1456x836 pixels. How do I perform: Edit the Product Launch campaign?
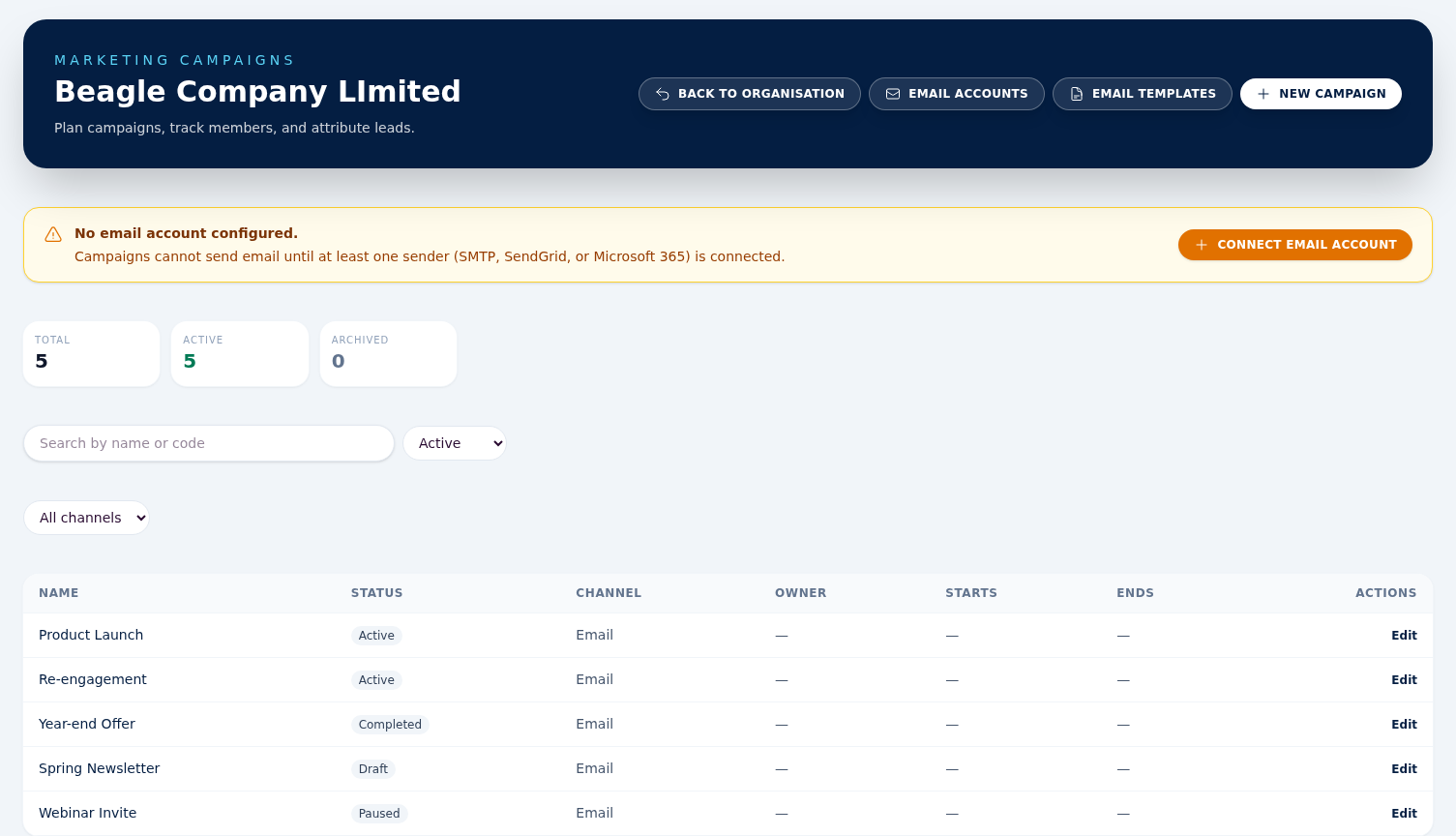pos(1404,636)
